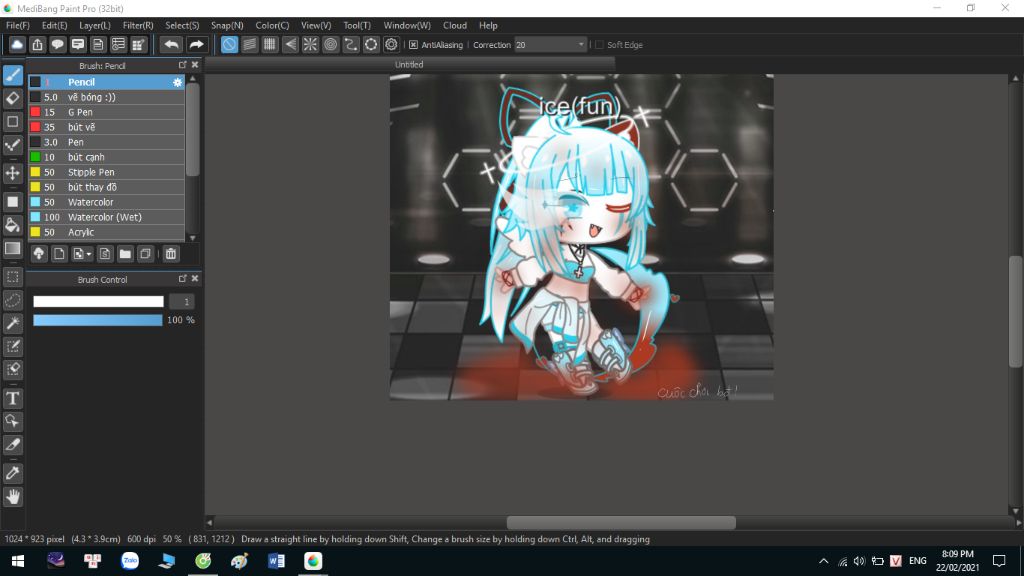This screenshot has width=1024, height=576.
Task: Select the Fill rectangle tool
Action: pos(12,202)
